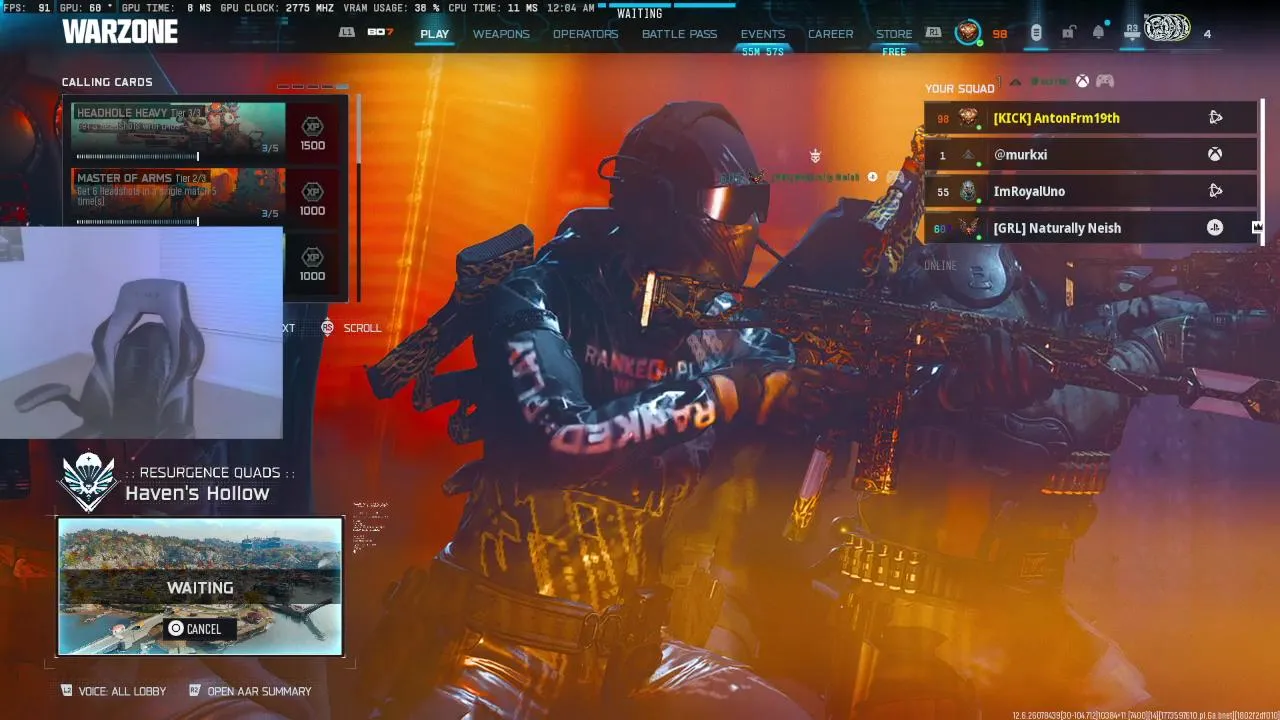Click the Resurgence Quads parachute emblem
This screenshot has width=1280, height=720.
[x=89, y=481]
